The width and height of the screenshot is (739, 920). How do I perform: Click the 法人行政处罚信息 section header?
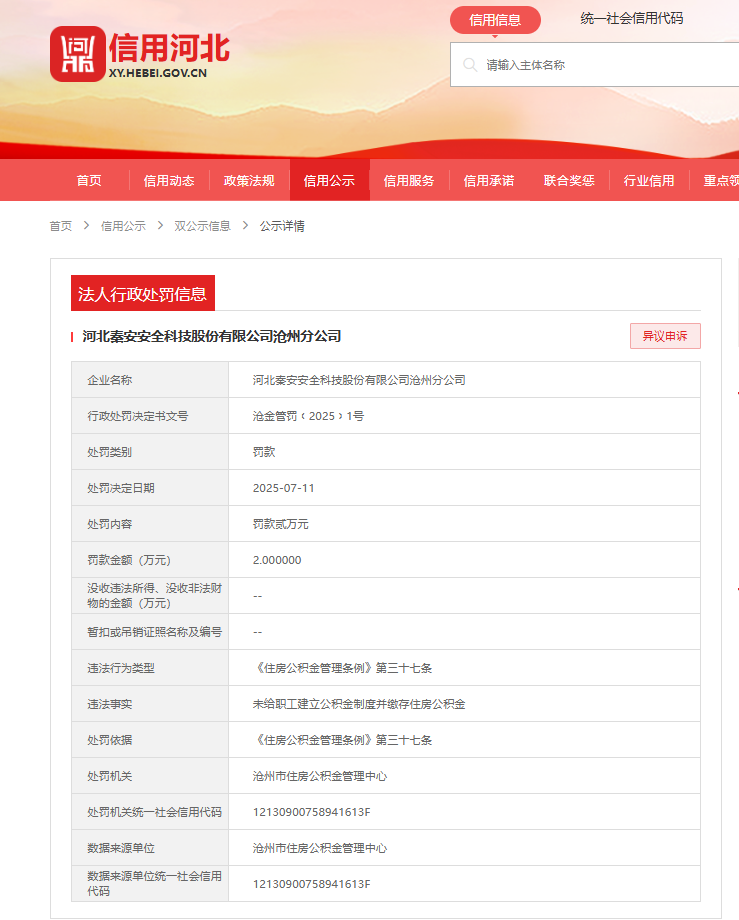point(142,294)
